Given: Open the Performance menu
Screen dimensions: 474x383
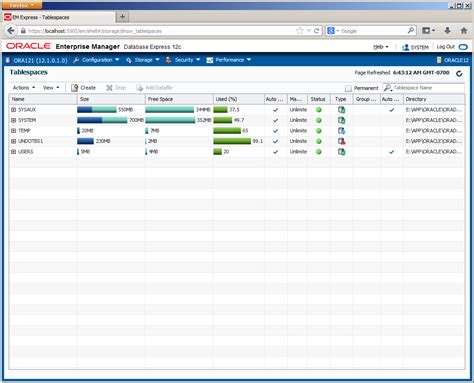Looking at the screenshot, I should 229,60.
